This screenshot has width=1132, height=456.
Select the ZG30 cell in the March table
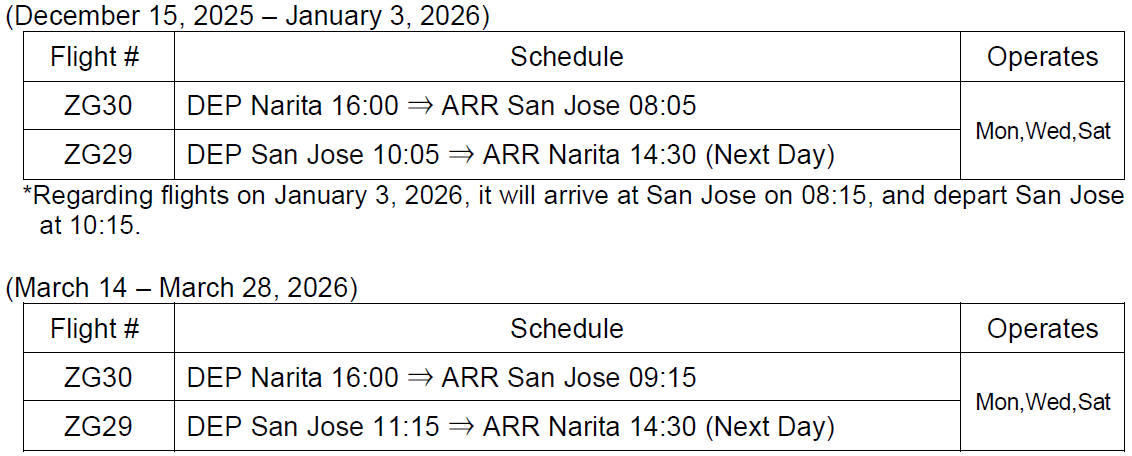(98, 378)
